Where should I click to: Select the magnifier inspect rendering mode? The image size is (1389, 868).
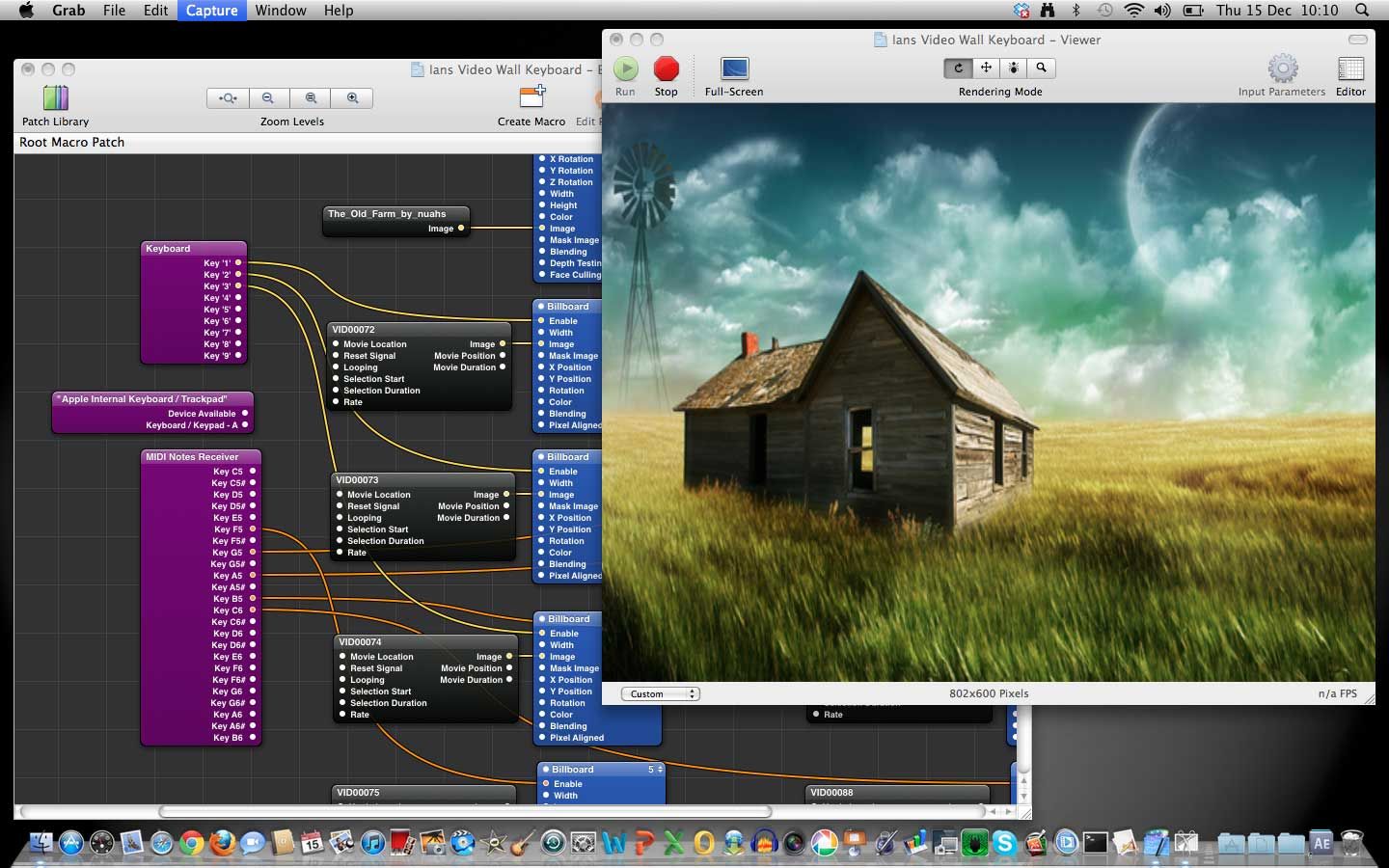click(x=1042, y=68)
